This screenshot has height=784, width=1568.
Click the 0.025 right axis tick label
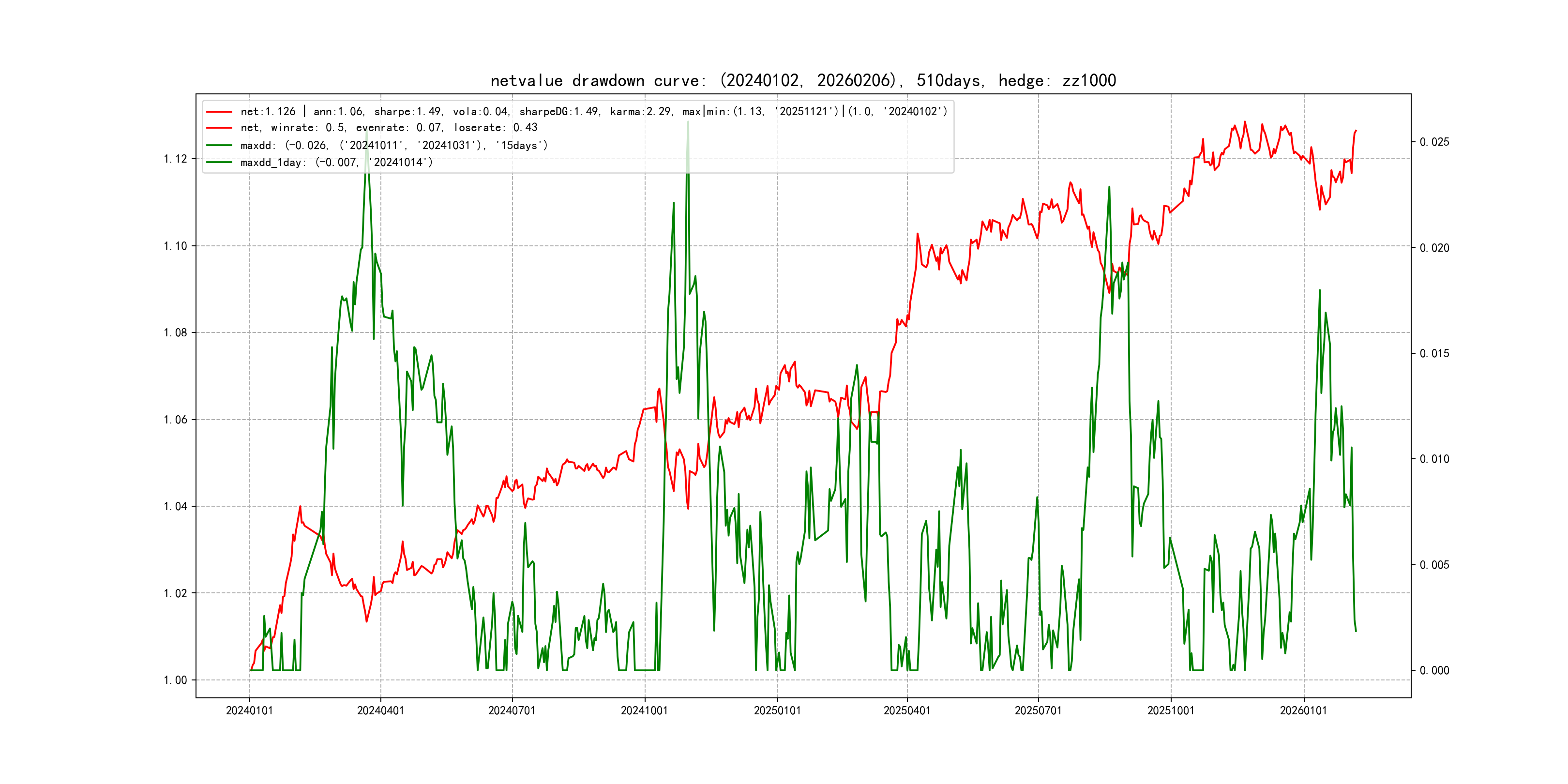[1434, 142]
